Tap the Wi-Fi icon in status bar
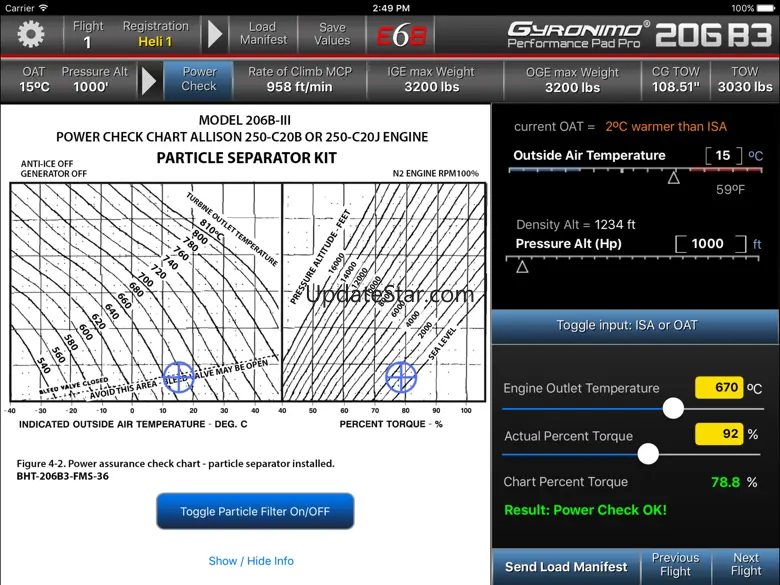 coord(44,8)
